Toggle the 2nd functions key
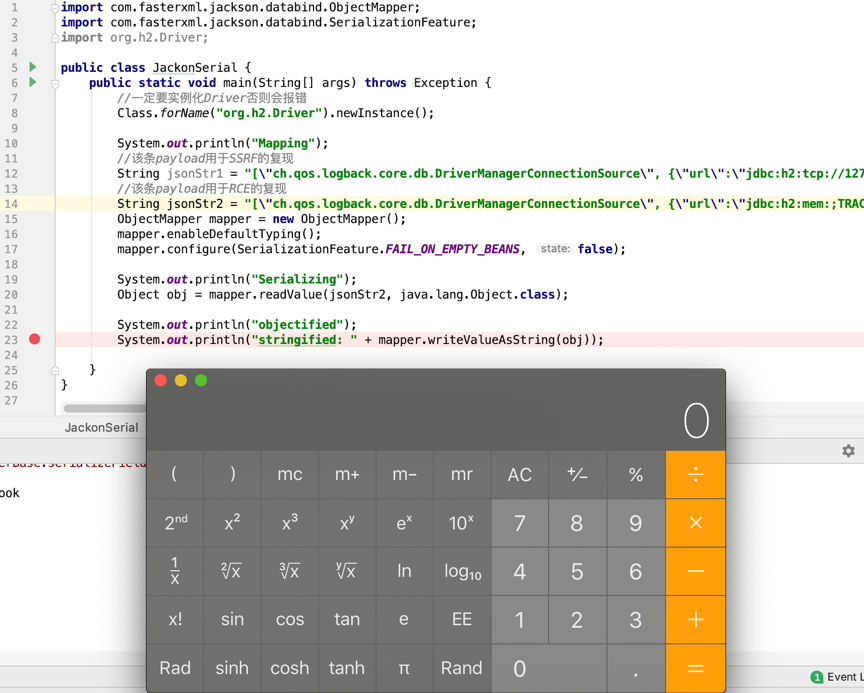Screen dimensions: 864x693 click(x=175, y=523)
